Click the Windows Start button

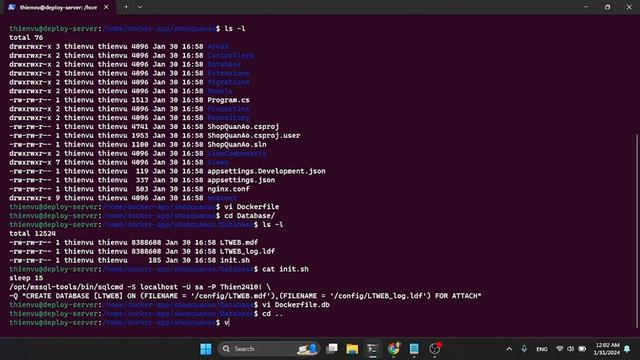[206, 349]
